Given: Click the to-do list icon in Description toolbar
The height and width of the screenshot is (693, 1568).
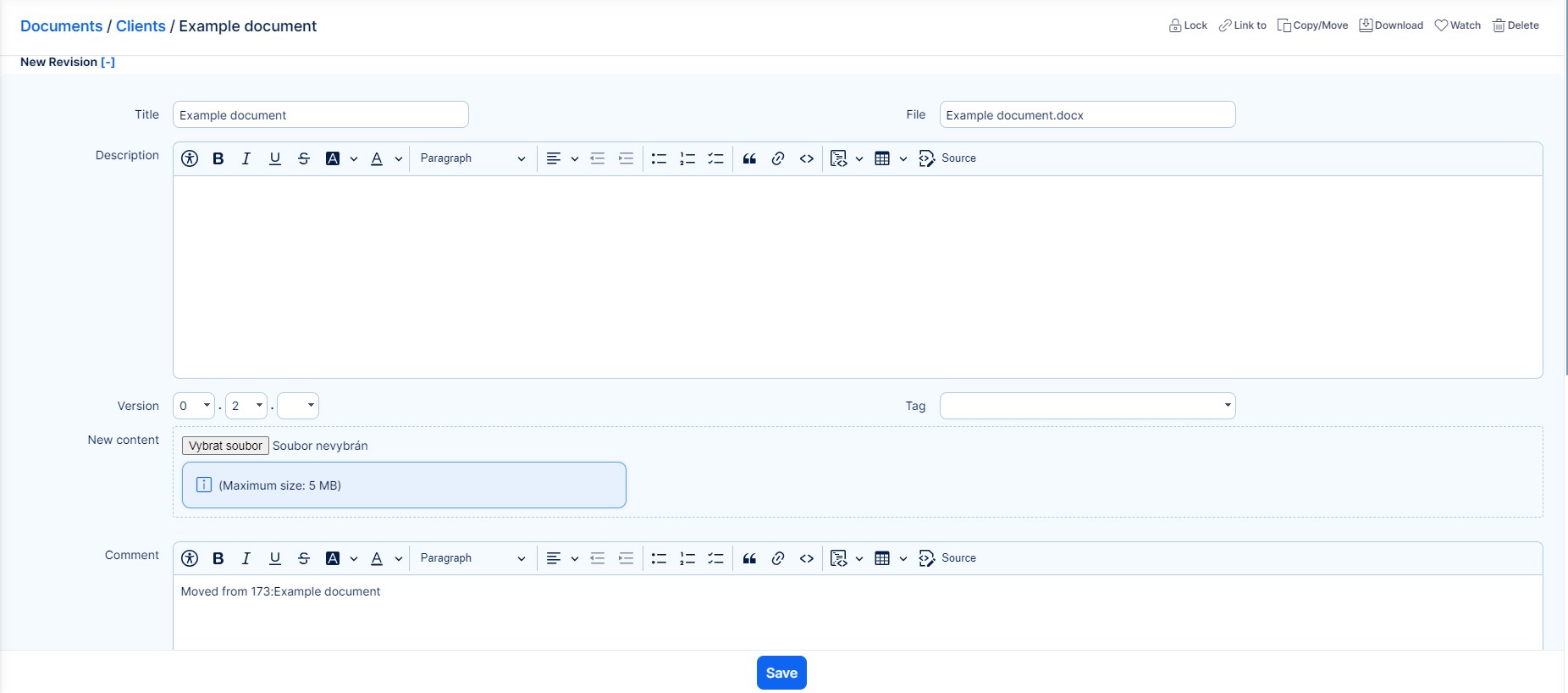Looking at the screenshot, I should point(715,158).
